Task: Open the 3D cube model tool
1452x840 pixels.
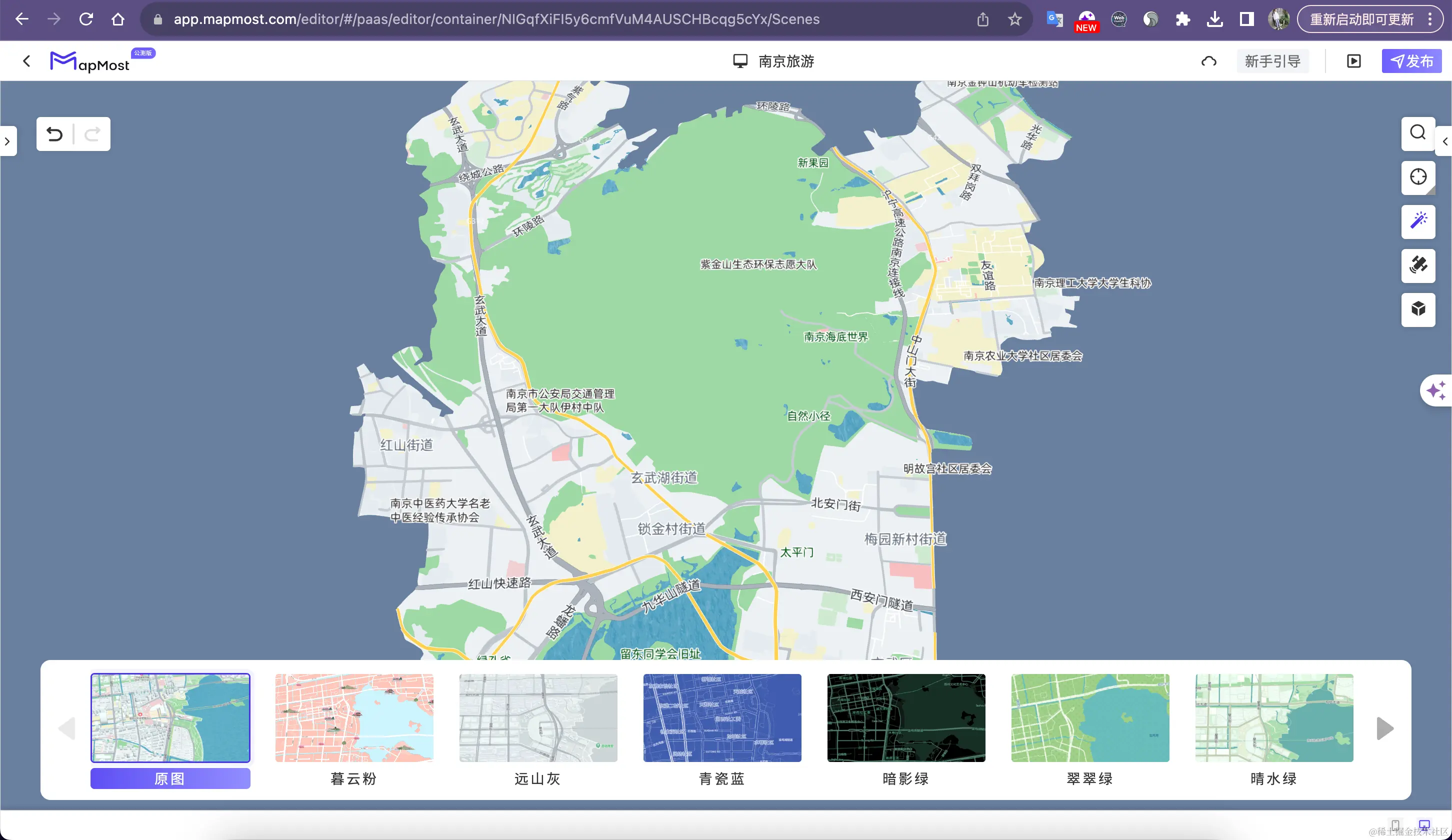Action: click(1418, 309)
